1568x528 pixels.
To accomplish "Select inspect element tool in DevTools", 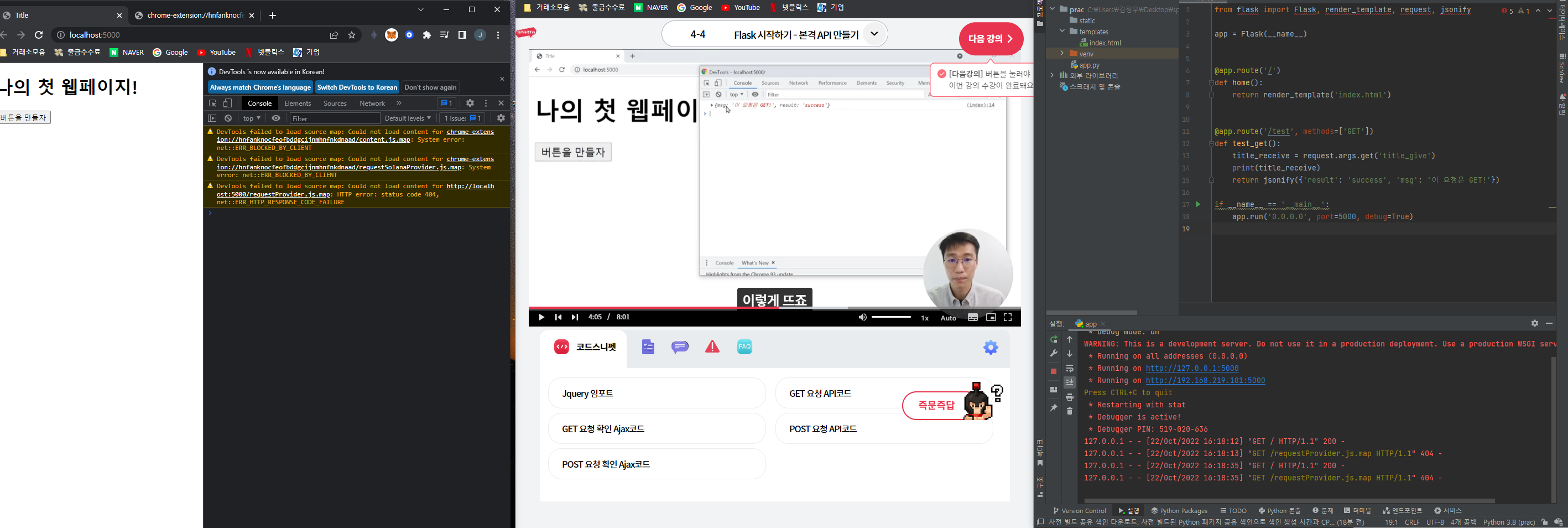I will pyautogui.click(x=213, y=103).
